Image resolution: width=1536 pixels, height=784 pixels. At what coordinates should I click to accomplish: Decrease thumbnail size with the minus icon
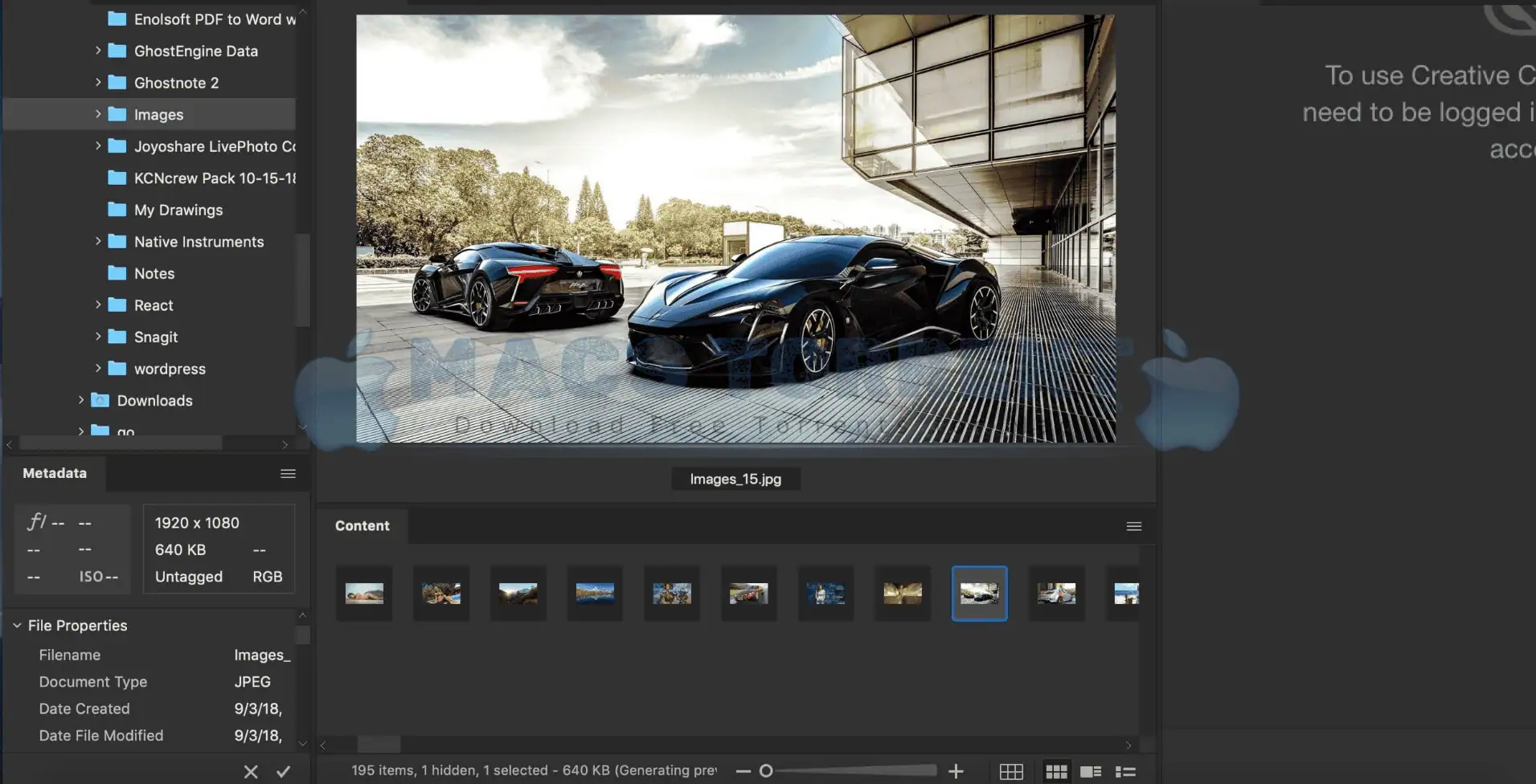click(x=743, y=771)
